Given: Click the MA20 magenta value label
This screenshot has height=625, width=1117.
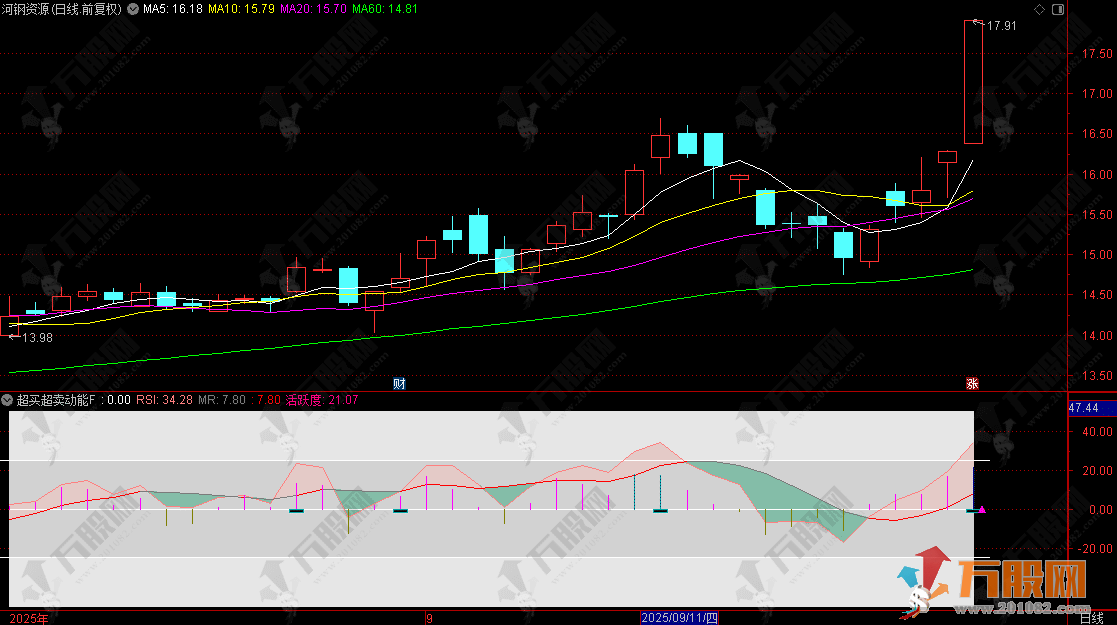Looking at the screenshot, I should [x=313, y=9].
